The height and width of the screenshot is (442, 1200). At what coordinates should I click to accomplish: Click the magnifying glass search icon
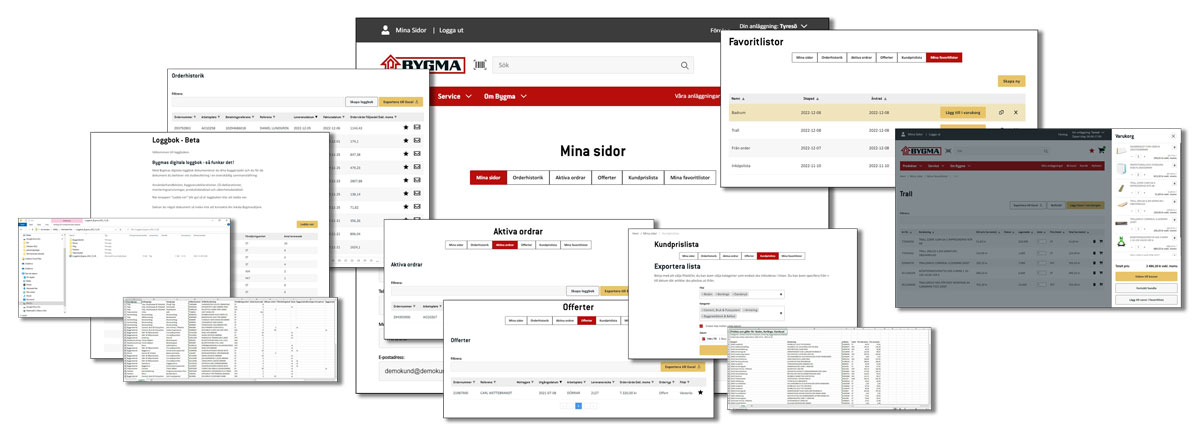[x=686, y=66]
